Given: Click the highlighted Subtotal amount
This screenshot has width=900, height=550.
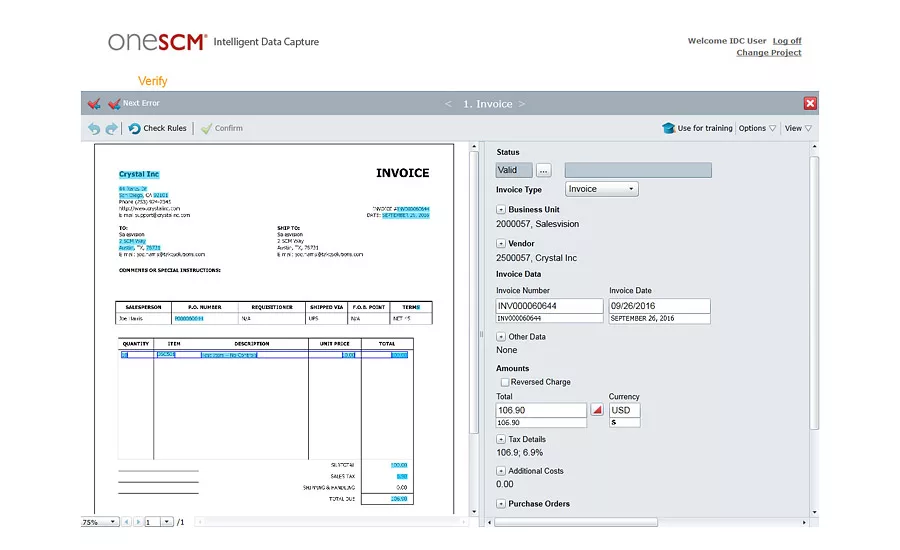Looking at the screenshot, I should coord(399,465).
